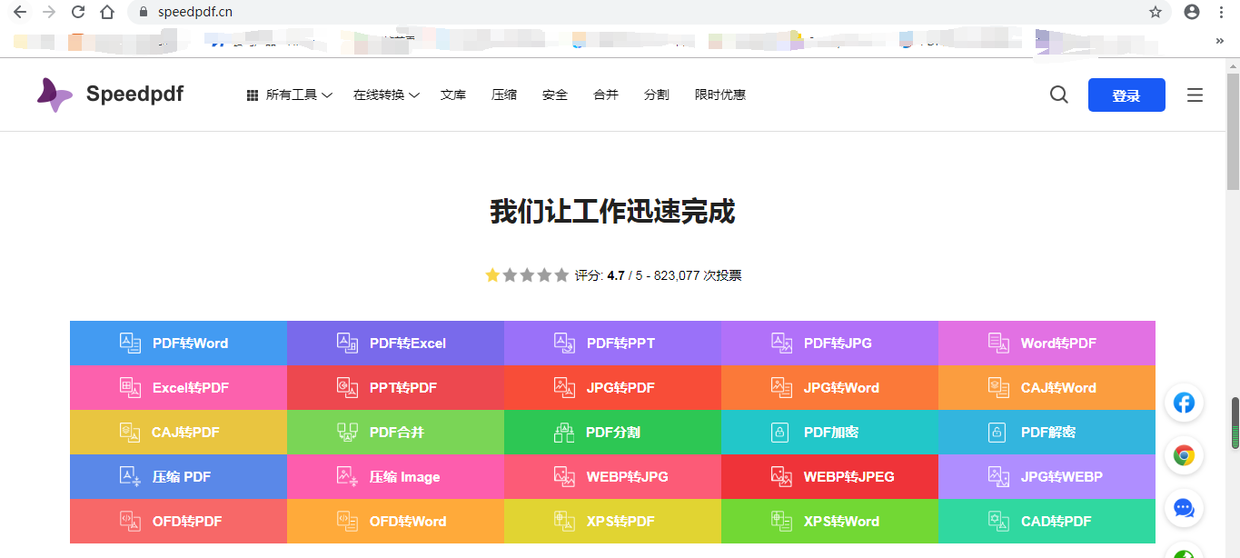Open Chrome three-dot menu
This screenshot has height=558, width=1240.
[1221, 12]
